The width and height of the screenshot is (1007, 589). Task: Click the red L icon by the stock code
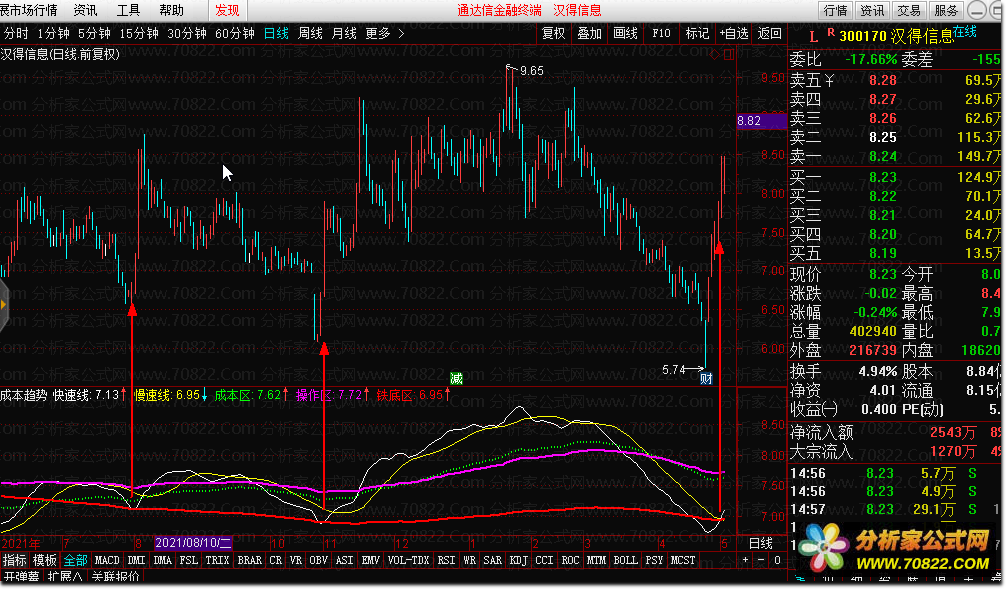(x=814, y=37)
